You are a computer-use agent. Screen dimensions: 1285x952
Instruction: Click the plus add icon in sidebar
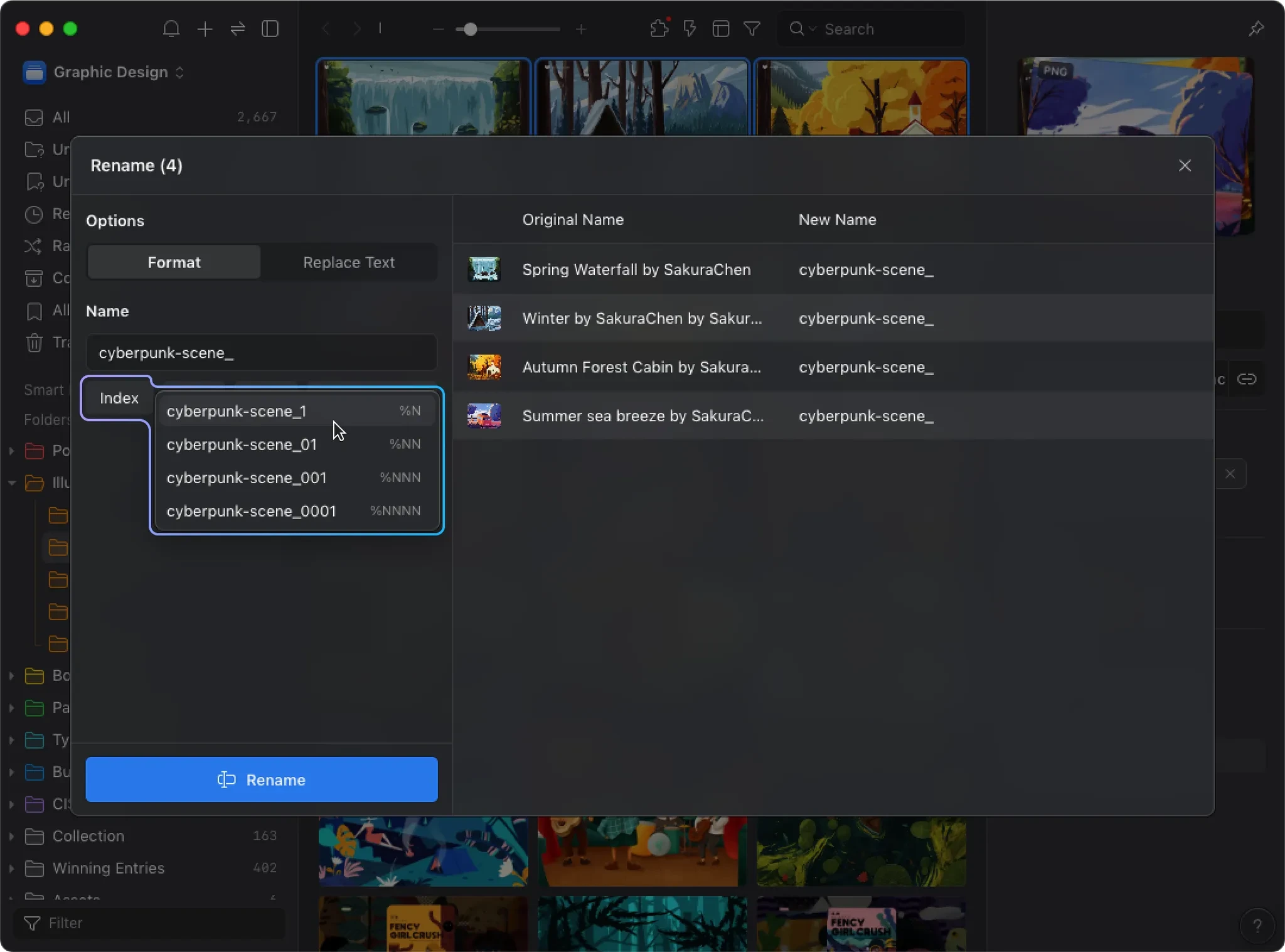tap(205, 29)
